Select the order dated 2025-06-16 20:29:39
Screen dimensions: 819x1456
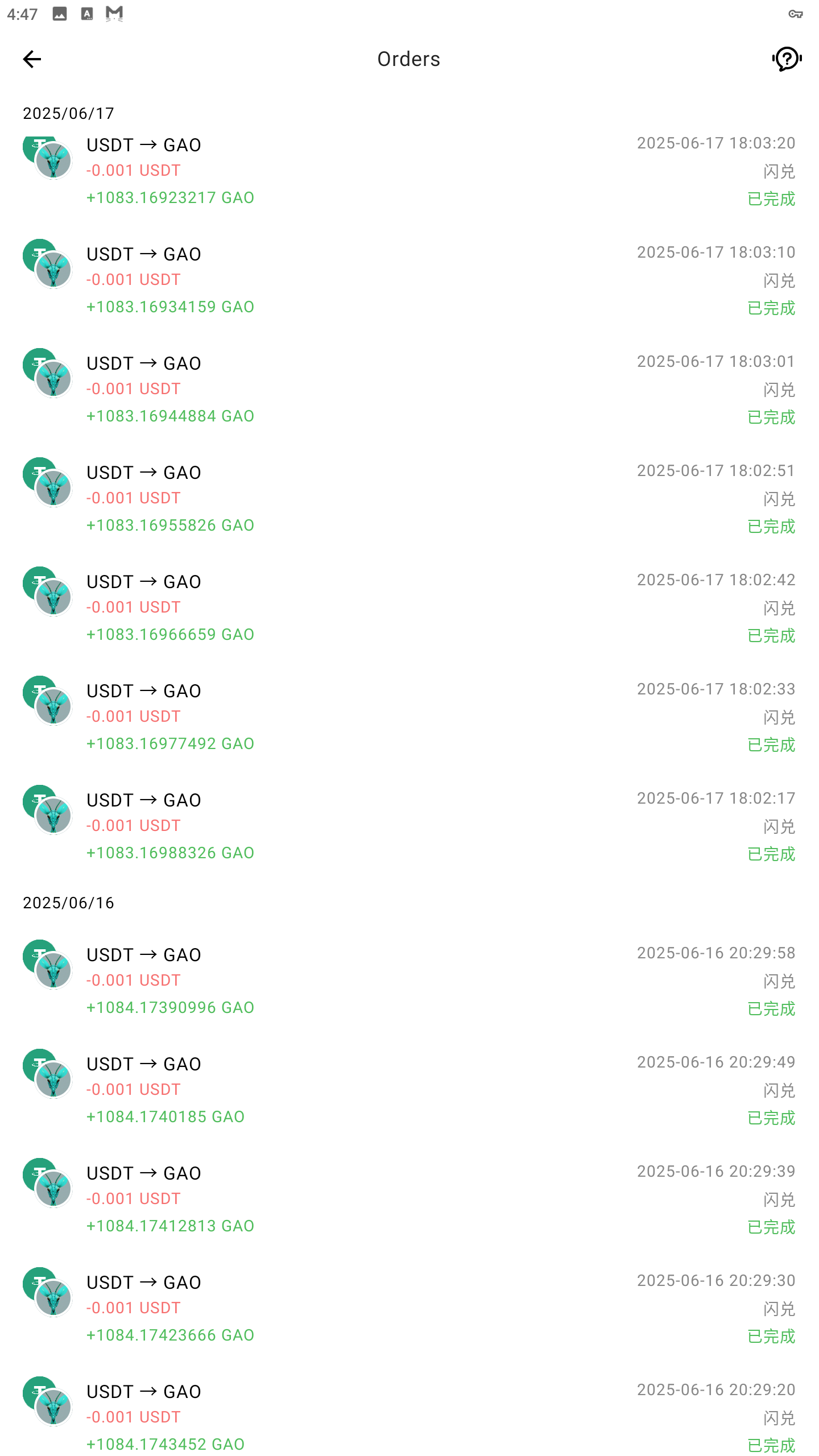tap(409, 1199)
